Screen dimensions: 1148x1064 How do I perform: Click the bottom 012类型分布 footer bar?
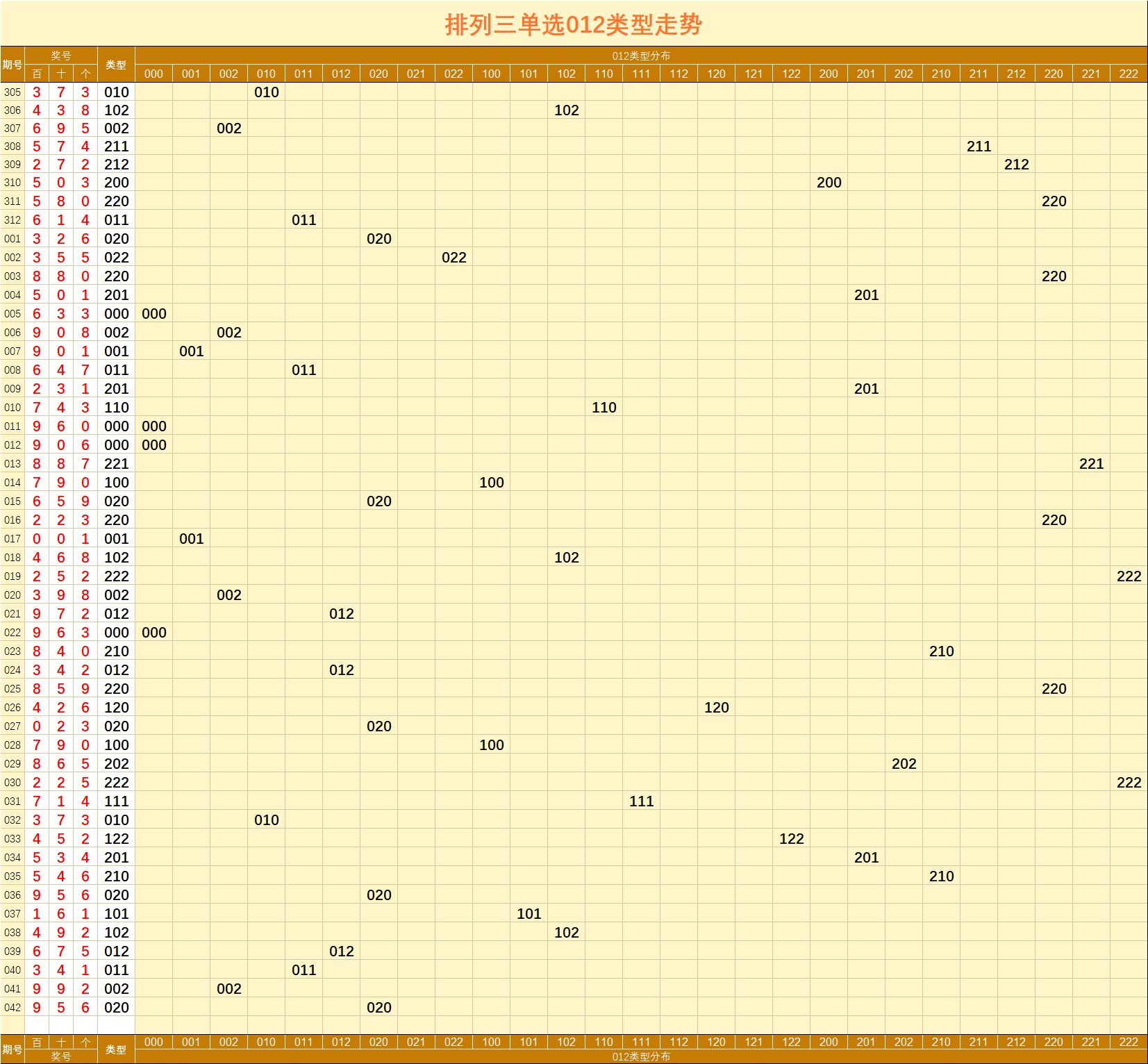pyautogui.click(x=641, y=1056)
